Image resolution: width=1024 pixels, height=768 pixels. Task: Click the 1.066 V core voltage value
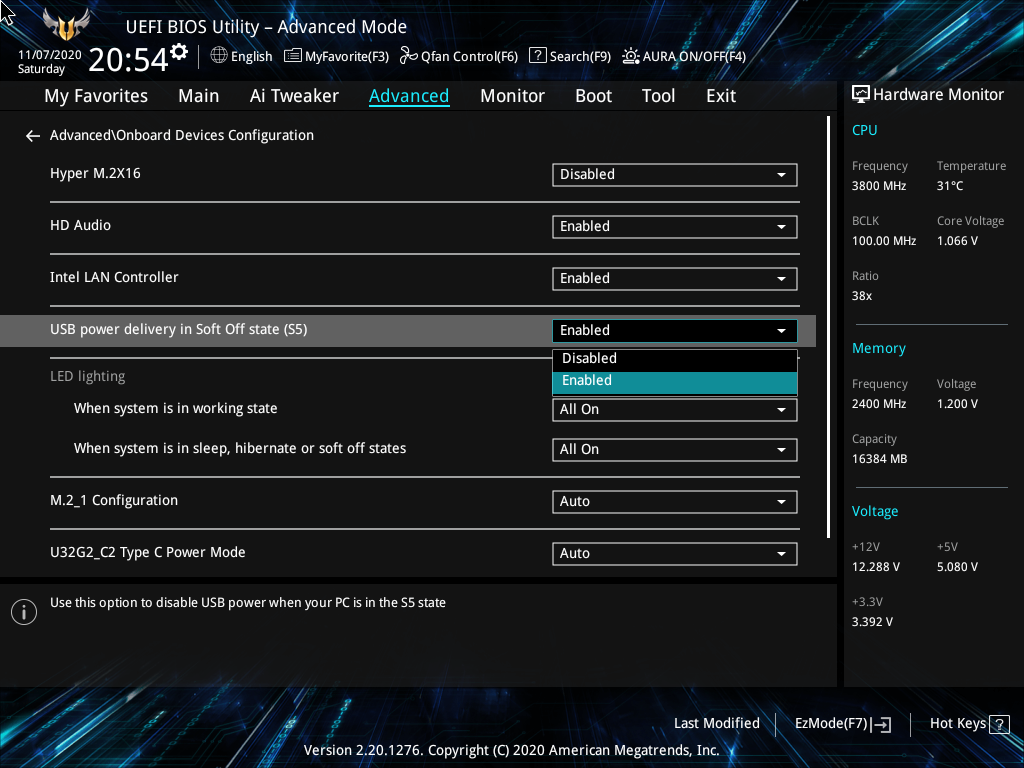[x=957, y=241]
